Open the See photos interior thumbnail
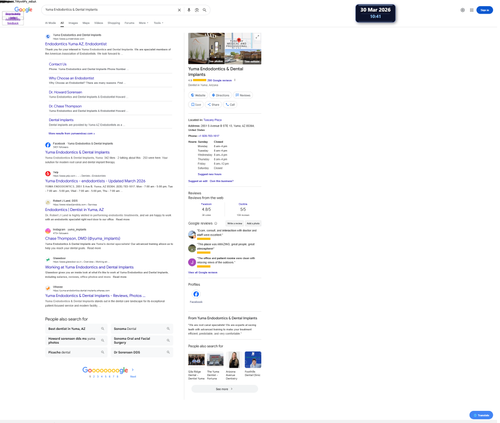Image resolution: width=500 pixels, height=423 pixels. [x=206, y=48]
